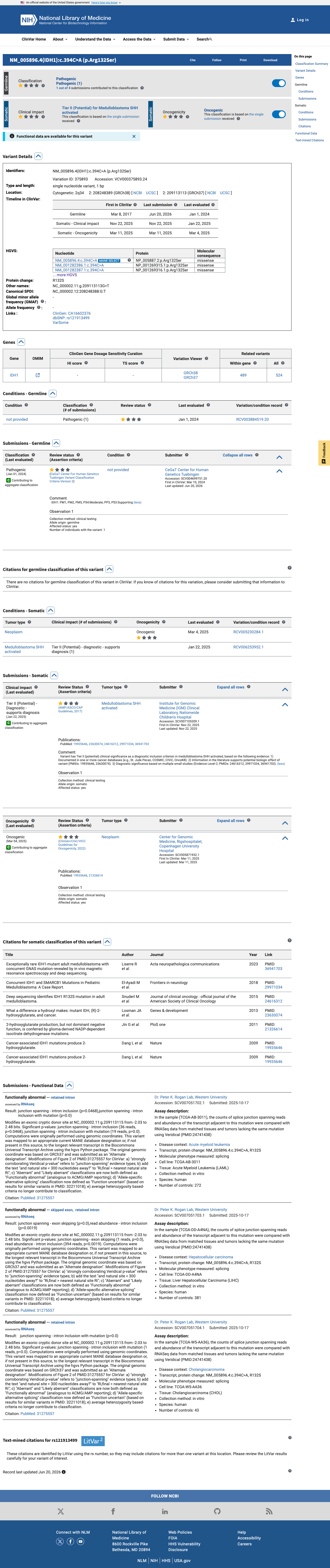This screenshot has height=1568, width=330.
Task: Click the Log in user icon
Action: 293,20
